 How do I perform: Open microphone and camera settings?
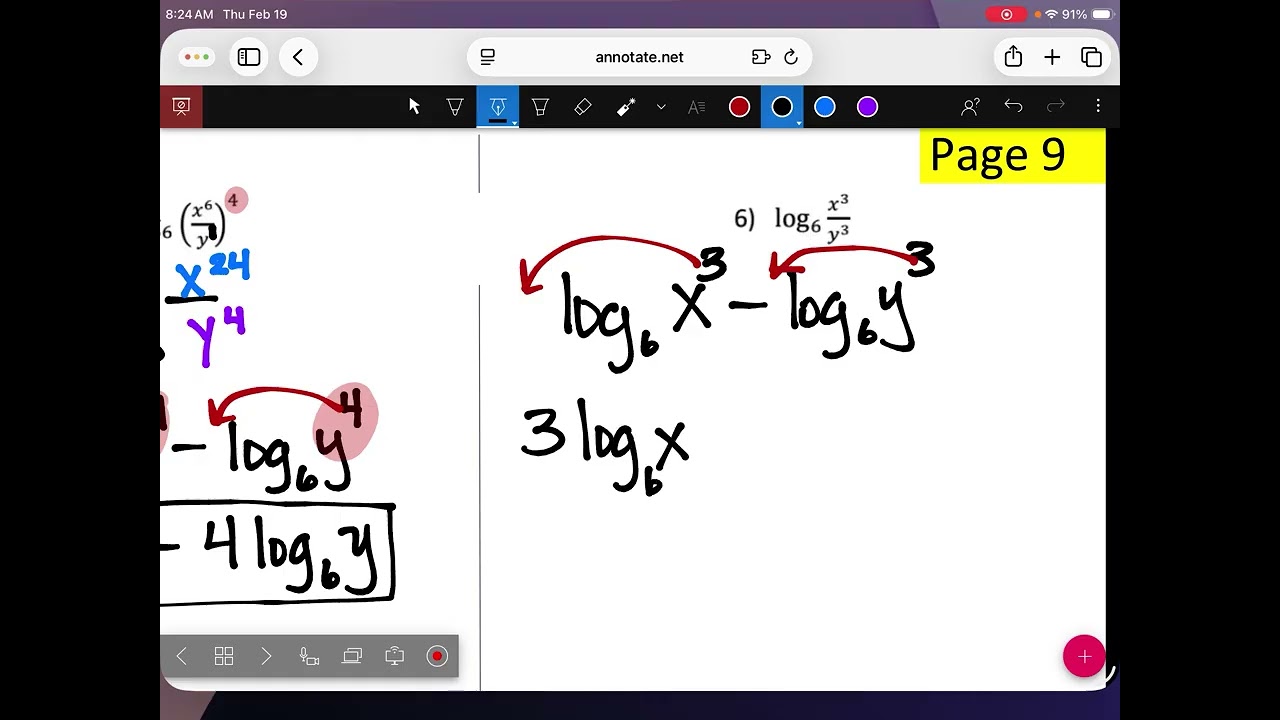pyautogui.click(x=310, y=656)
